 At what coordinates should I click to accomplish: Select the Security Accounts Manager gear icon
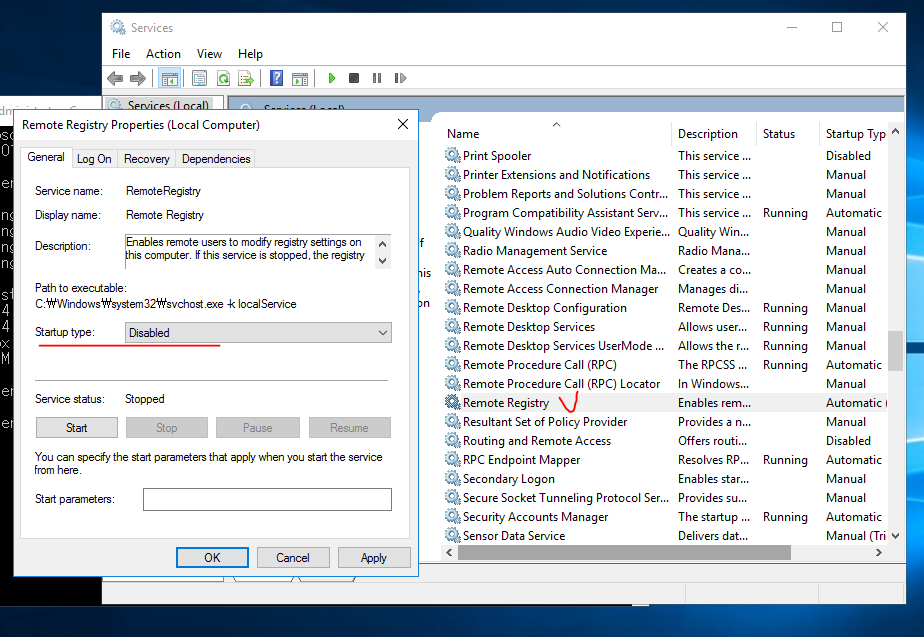pyautogui.click(x=452, y=516)
